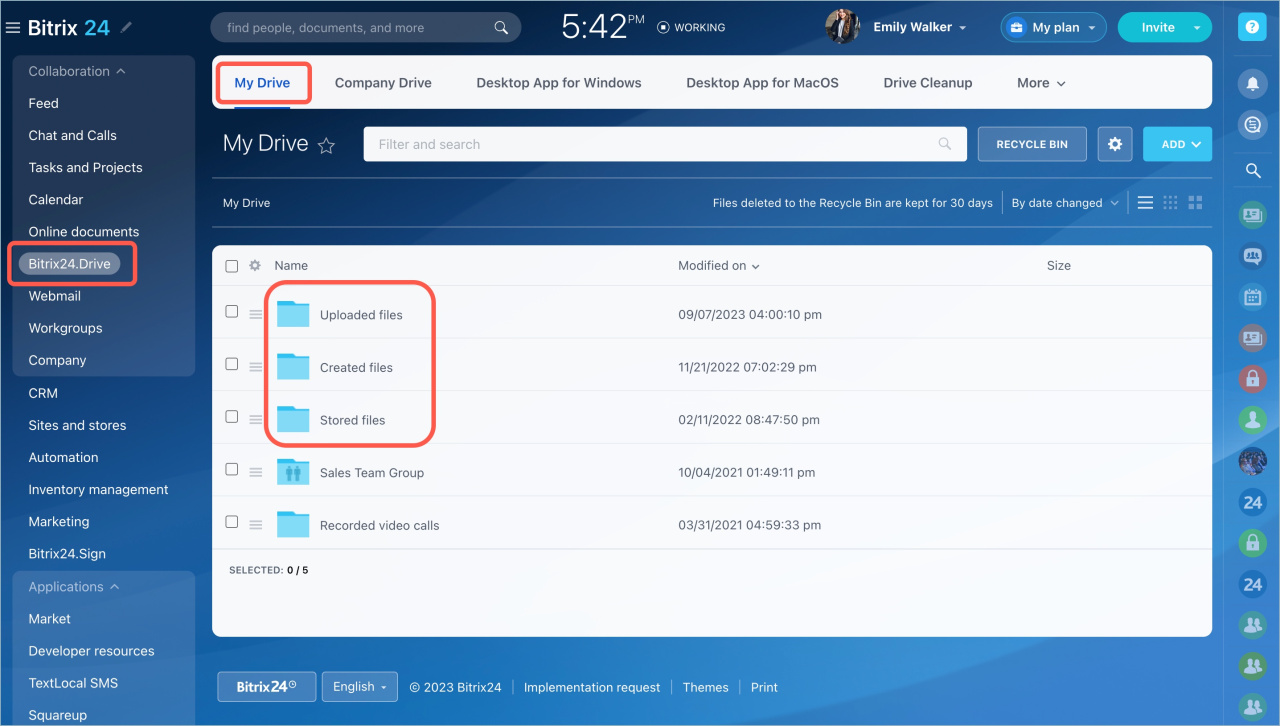Check the Sales Team Group row checkbox
The width and height of the screenshot is (1280, 726).
(232, 469)
